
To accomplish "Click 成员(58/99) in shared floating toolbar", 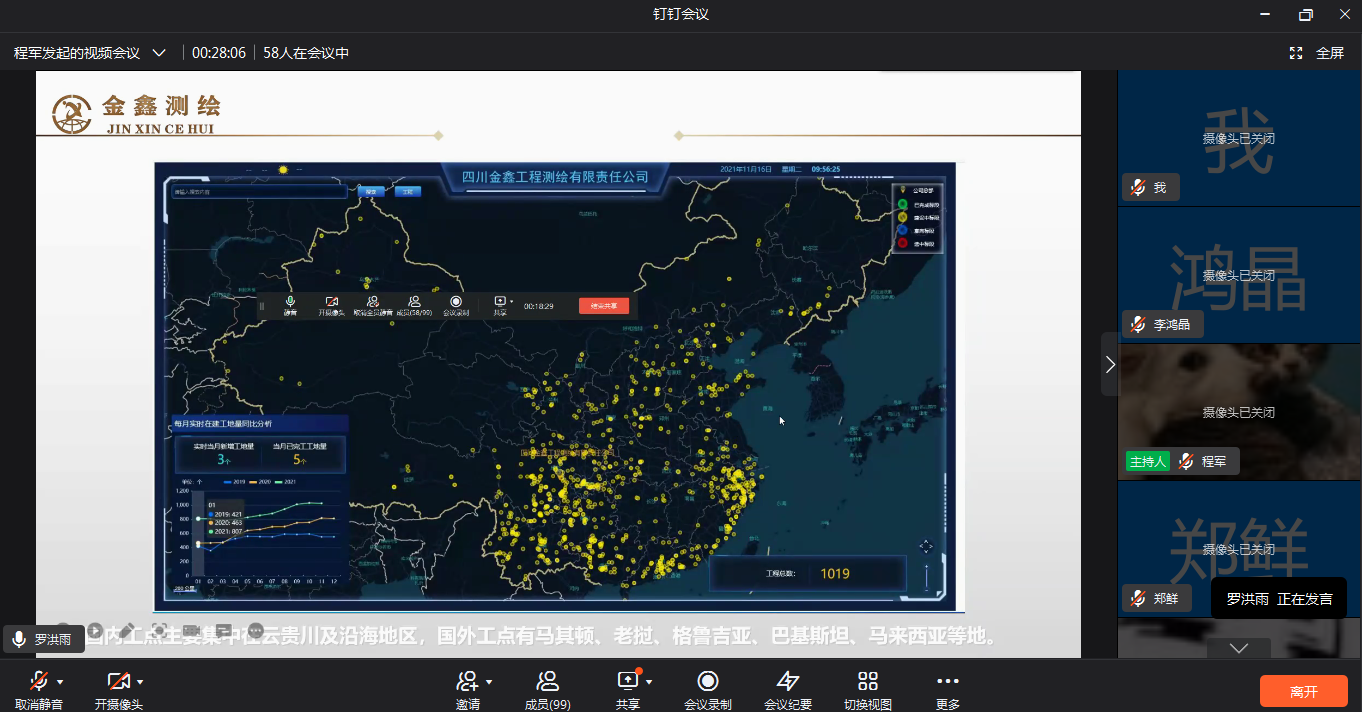I will point(414,305).
